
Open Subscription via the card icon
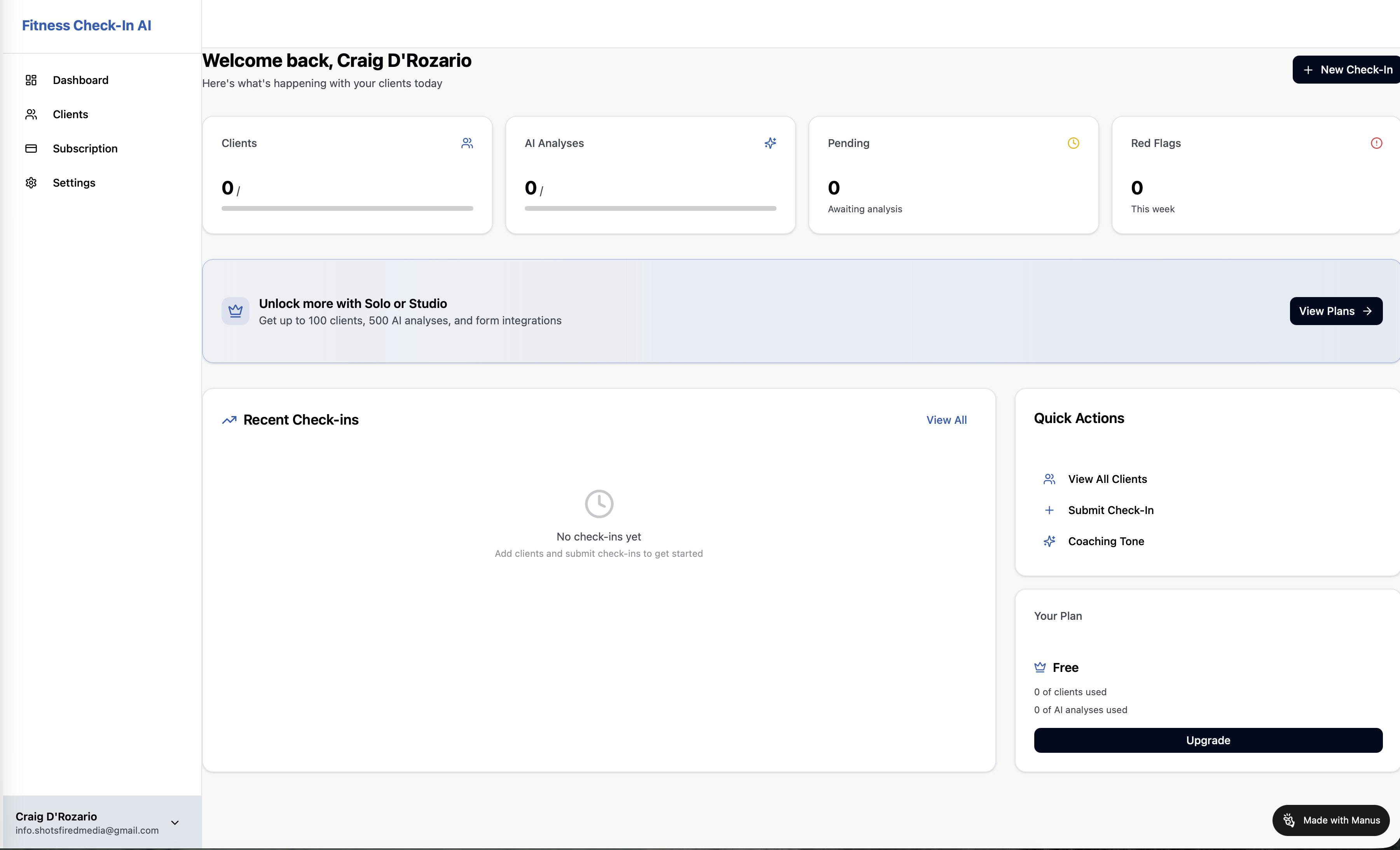click(x=31, y=149)
